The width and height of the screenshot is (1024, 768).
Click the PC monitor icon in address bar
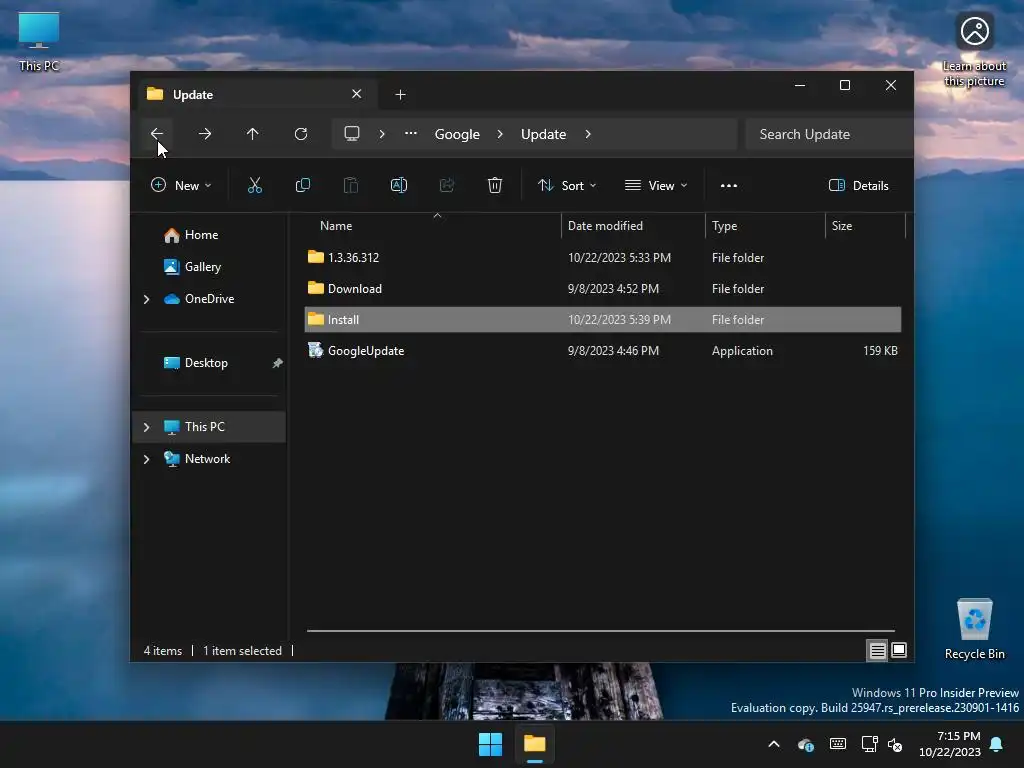[352, 134]
